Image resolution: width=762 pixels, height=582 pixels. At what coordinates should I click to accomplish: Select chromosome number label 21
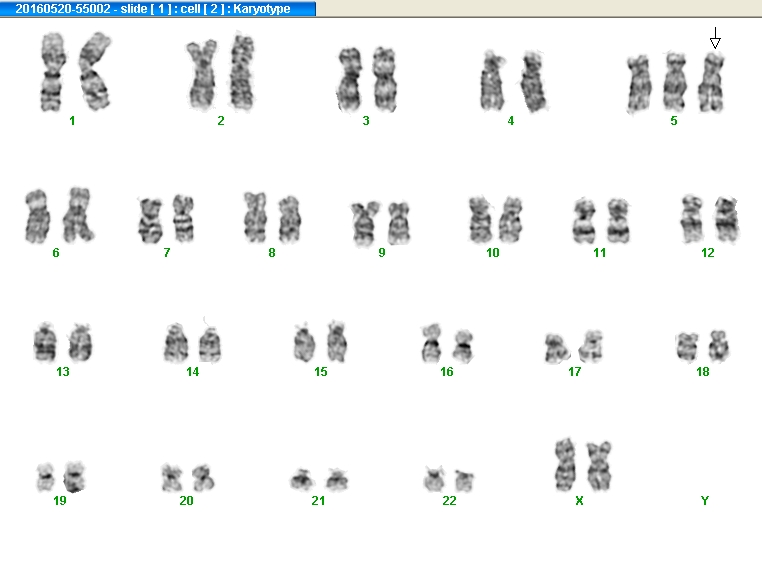point(318,501)
